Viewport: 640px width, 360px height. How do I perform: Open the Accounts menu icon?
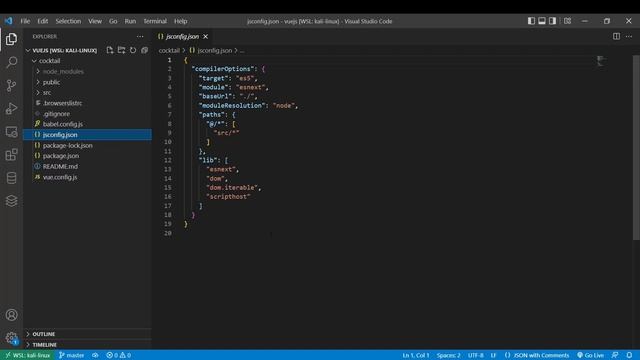click(11, 315)
